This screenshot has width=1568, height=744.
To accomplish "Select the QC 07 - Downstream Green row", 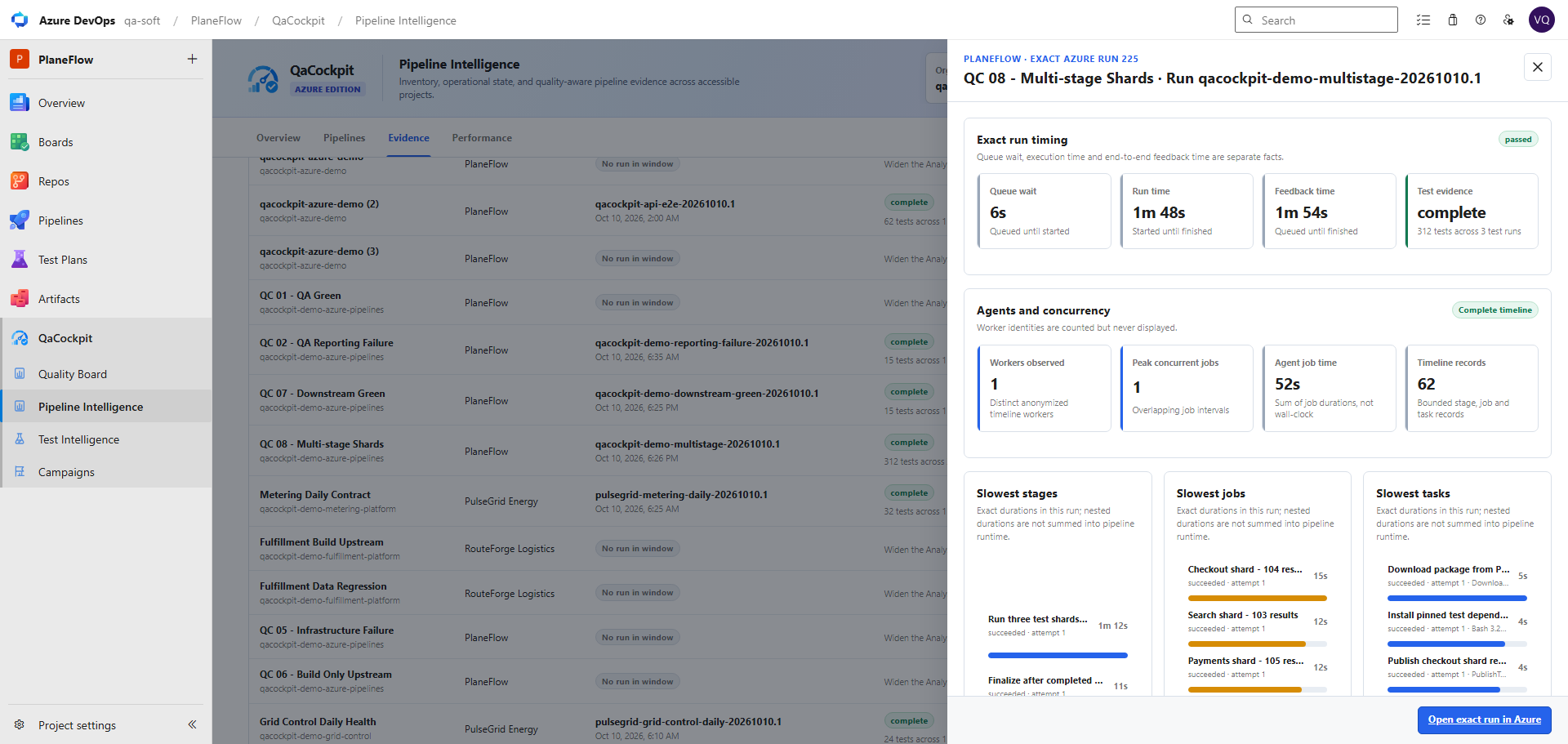I will coord(598,400).
